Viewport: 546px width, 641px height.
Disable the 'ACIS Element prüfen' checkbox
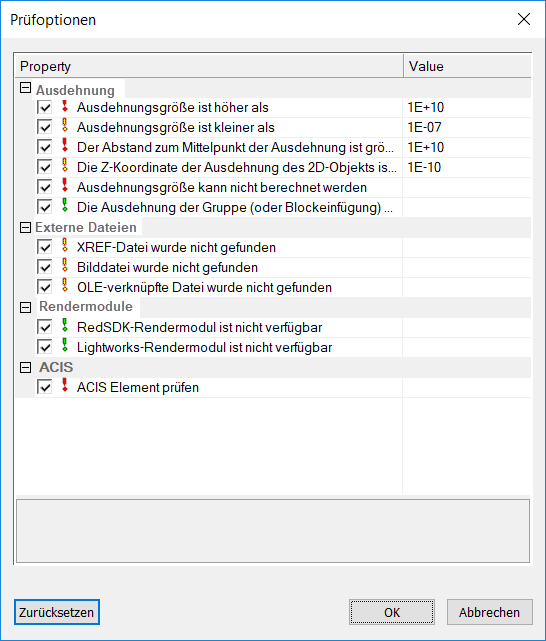pyautogui.click(x=45, y=388)
